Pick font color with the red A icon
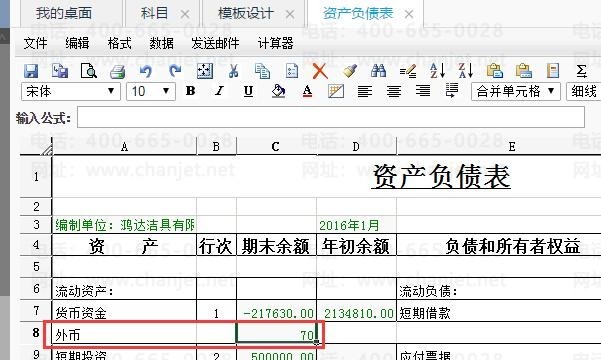This screenshot has width=601, height=360. (307, 92)
